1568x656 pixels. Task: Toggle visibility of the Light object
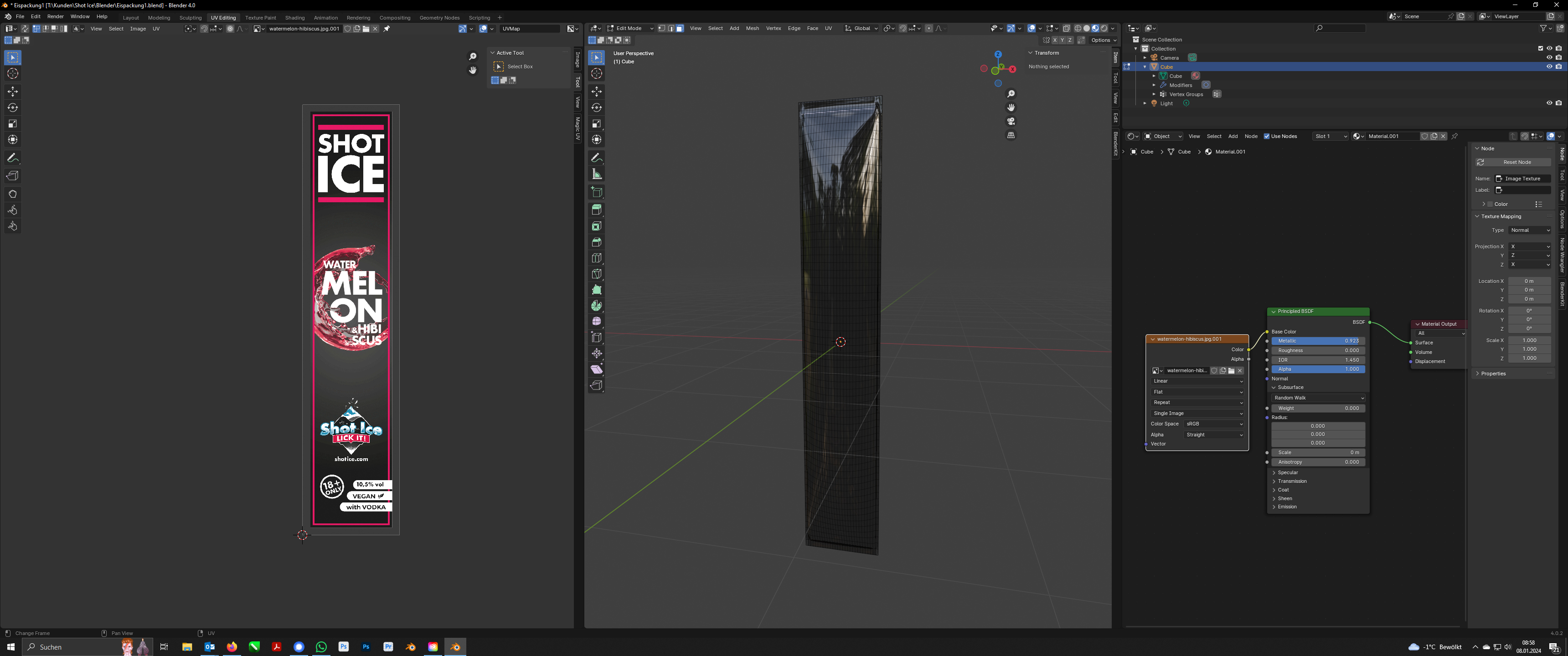click(1549, 103)
